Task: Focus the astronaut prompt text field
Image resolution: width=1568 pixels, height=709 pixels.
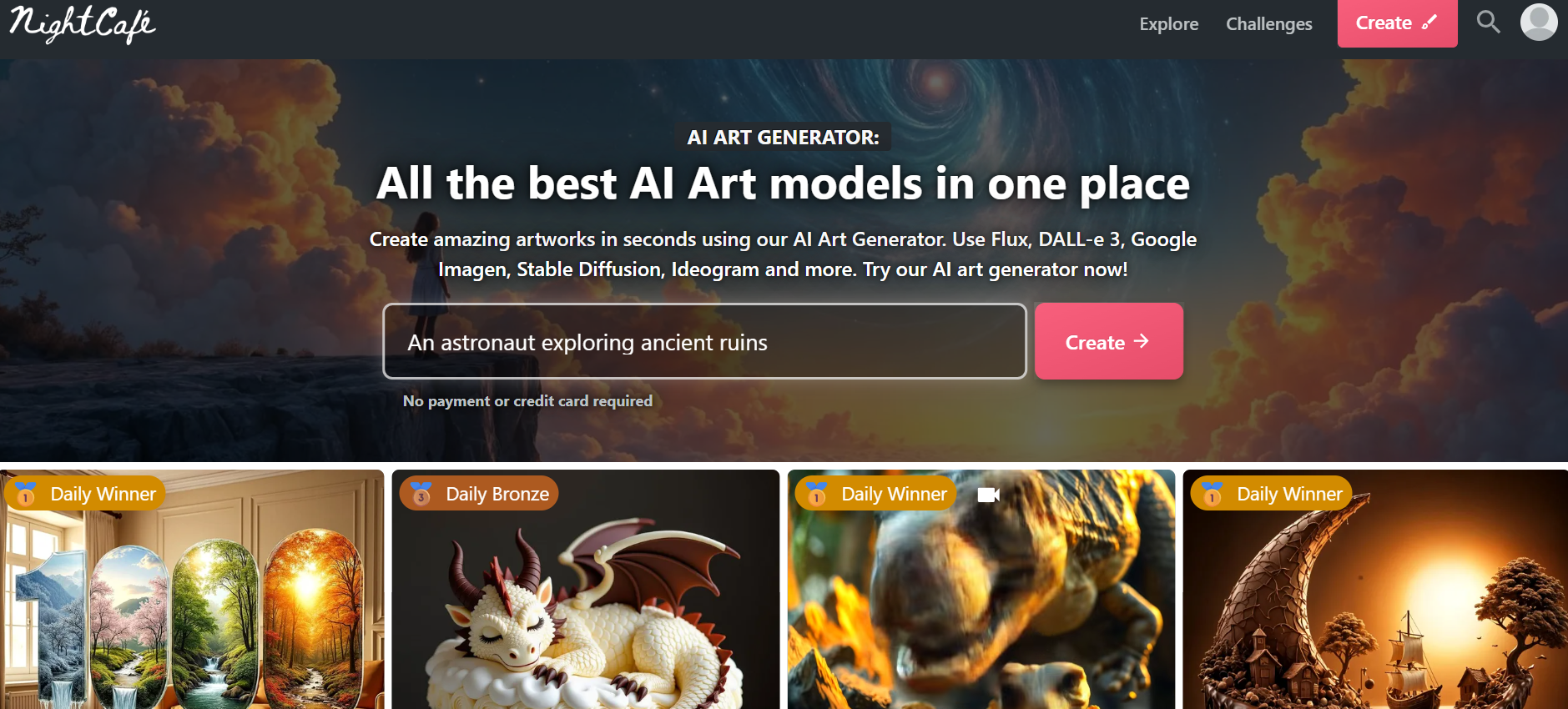Action: [704, 341]
